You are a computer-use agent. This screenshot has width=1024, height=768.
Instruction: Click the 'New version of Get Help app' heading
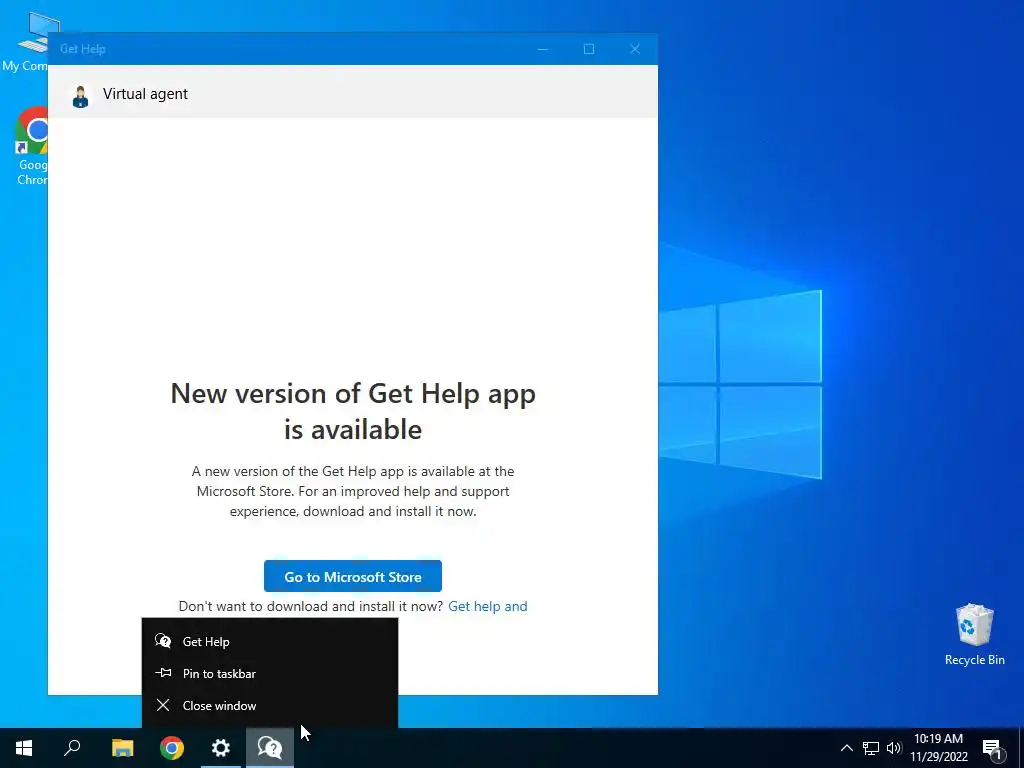tap(353, 411)
